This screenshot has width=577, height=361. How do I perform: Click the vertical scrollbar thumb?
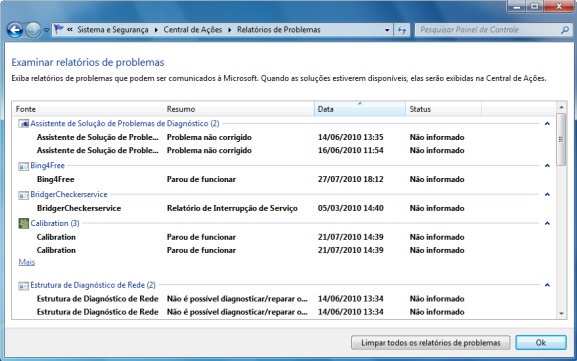[x=561, y=139]
